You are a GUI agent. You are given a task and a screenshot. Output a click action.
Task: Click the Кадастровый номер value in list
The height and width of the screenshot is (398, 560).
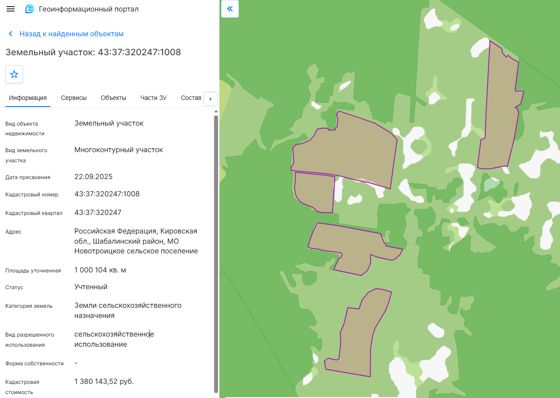pyautogui.click(x=107, y=194)
